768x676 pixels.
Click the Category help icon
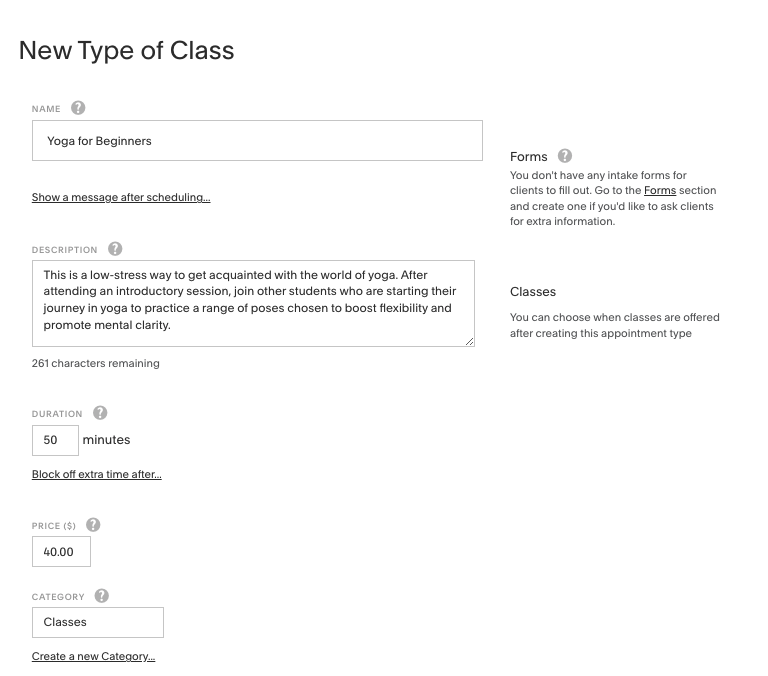pos(101,596)
